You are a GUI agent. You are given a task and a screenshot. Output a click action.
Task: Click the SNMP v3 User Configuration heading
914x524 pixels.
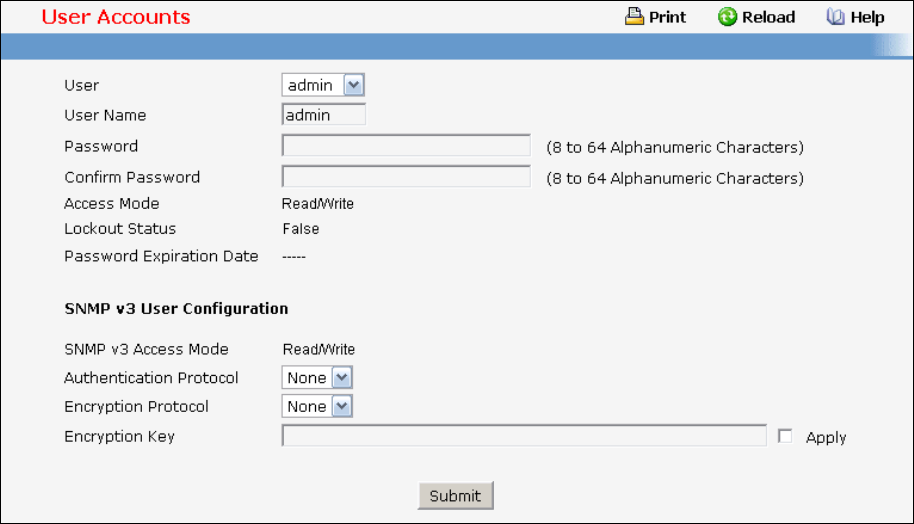[x=176, y=309]
